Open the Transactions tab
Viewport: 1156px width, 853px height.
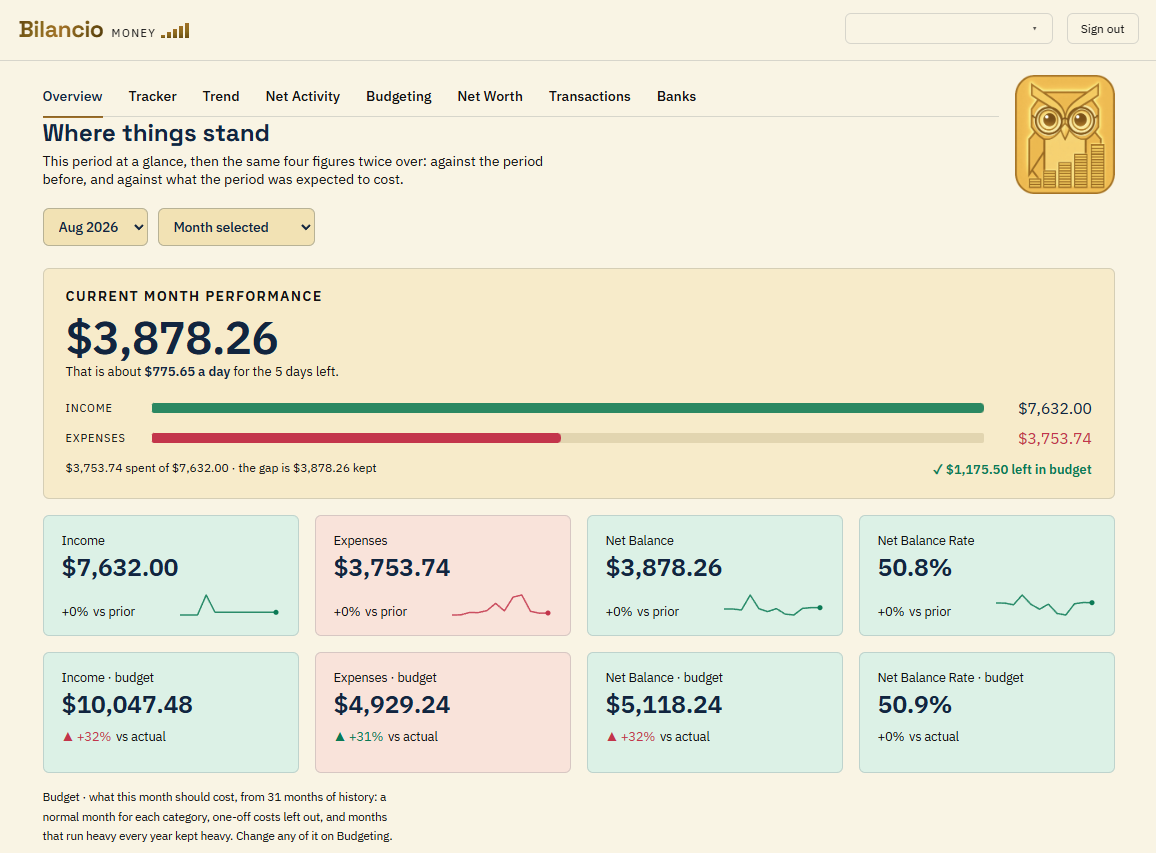tap(590, 97)
